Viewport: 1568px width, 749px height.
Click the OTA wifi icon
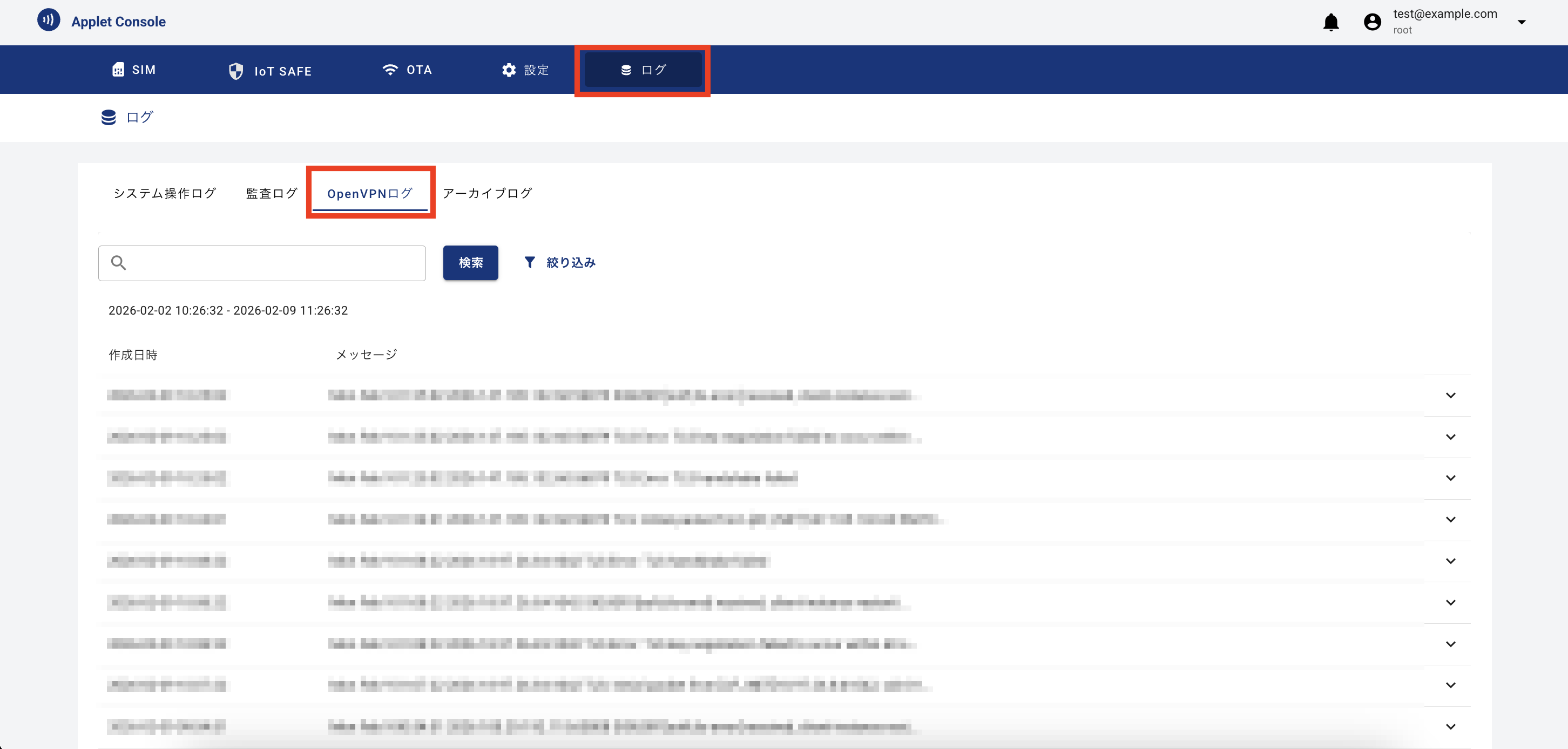[389, 70]
